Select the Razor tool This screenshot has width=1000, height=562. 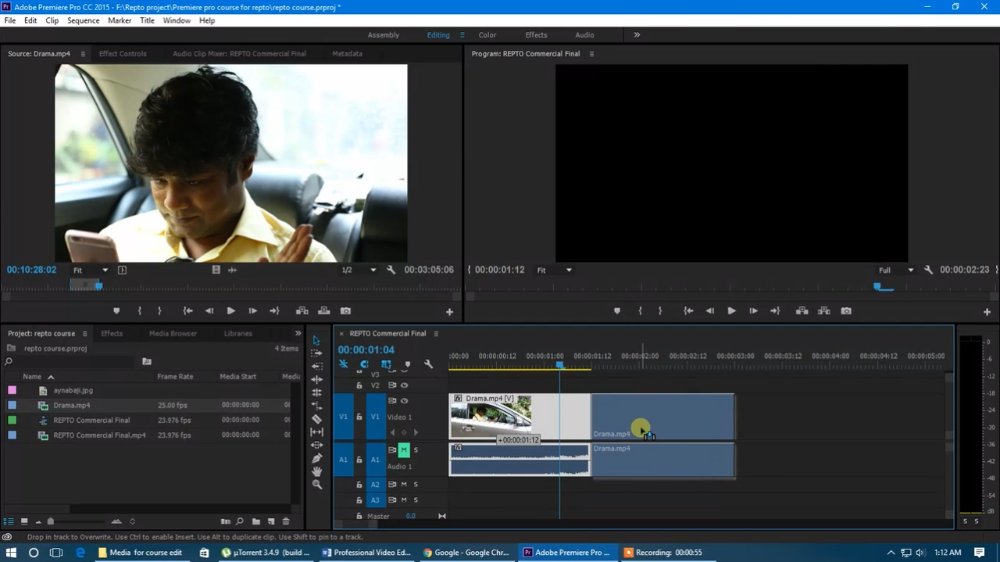[x=316, y=419]
